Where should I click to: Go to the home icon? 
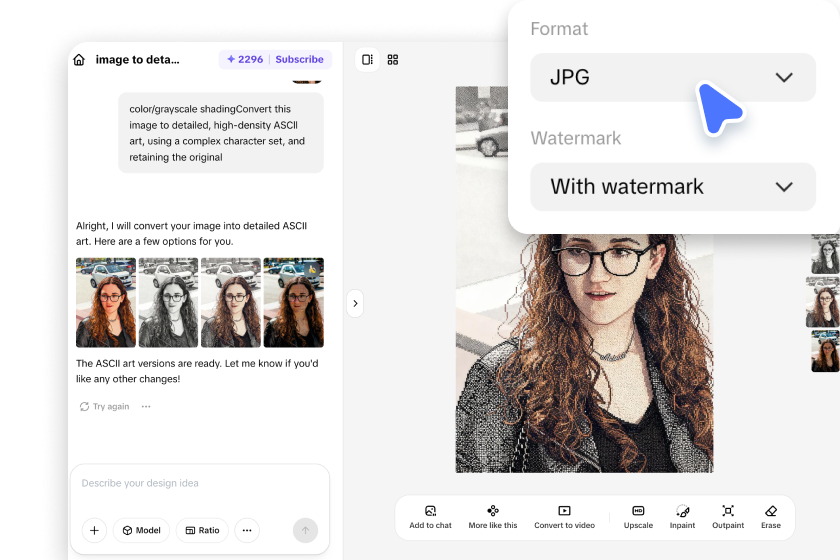(79, 59)
